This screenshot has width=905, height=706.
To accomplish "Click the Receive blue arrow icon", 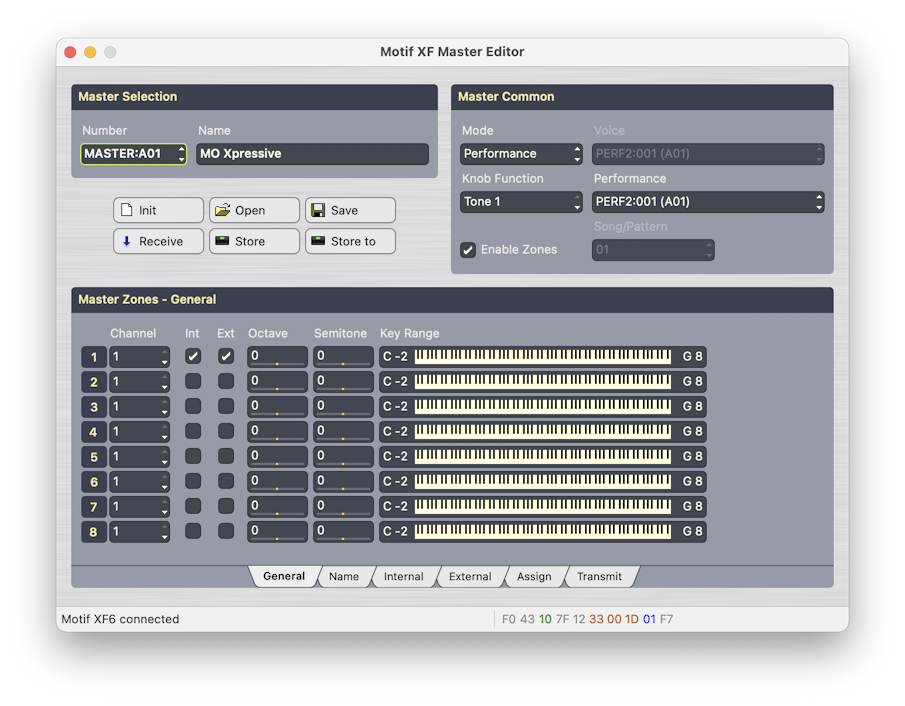I will click(126, 241).
